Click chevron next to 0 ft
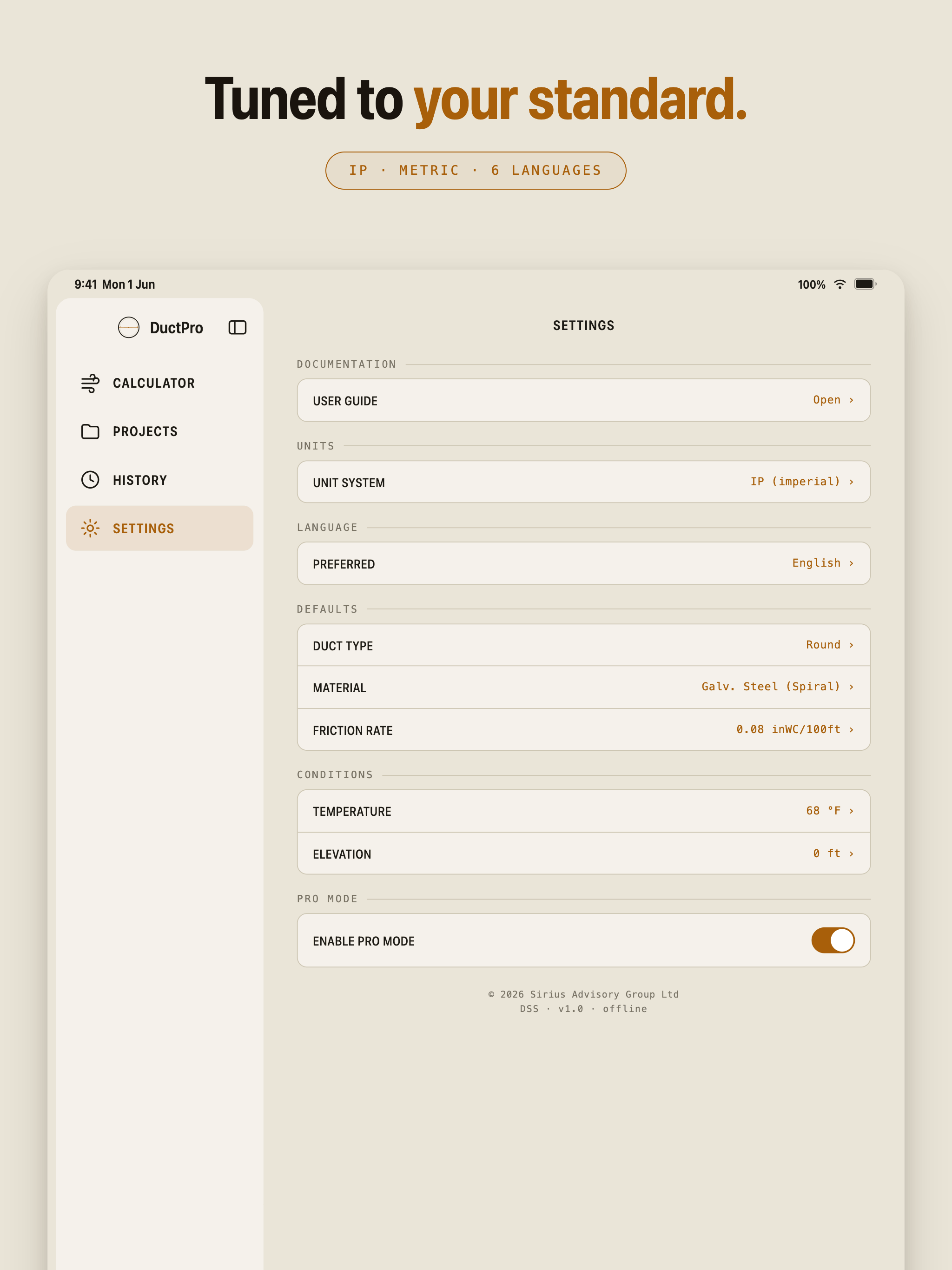Viewport: 952px width, 1270px height. coord(852,854)
